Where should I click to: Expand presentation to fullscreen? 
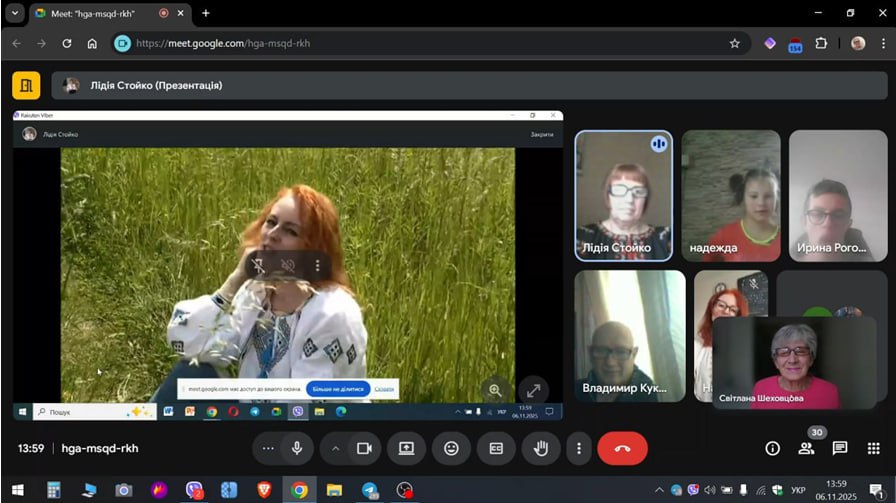pyautogui.click(x=533, y=391)
